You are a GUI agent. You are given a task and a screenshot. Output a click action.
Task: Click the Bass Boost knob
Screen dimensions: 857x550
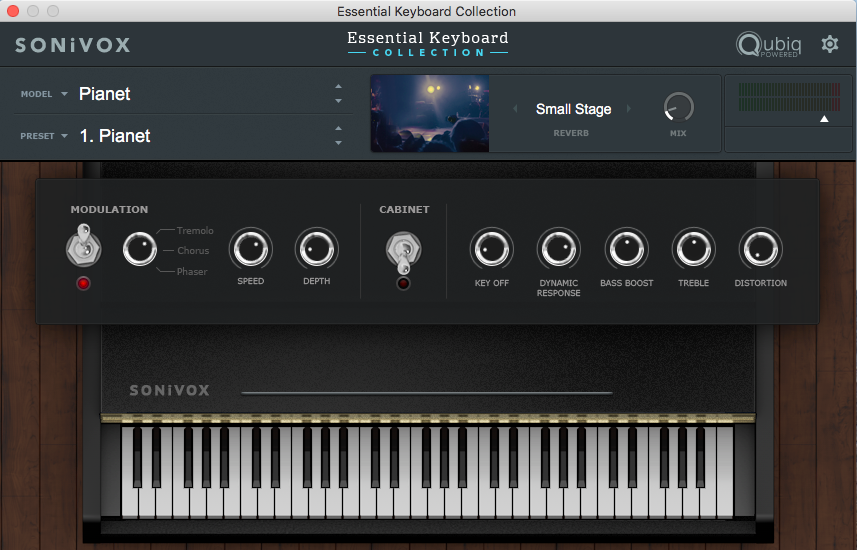[x=626, y=248]
